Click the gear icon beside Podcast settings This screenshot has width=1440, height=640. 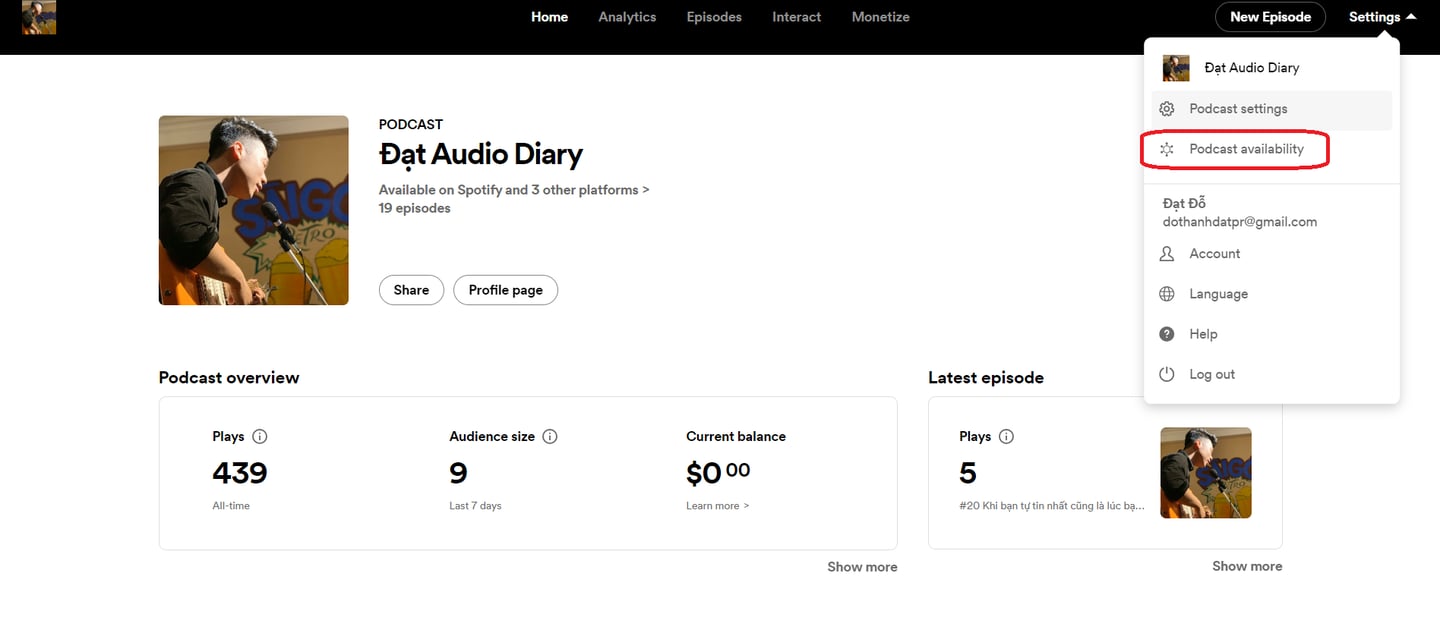point(1166,109)
